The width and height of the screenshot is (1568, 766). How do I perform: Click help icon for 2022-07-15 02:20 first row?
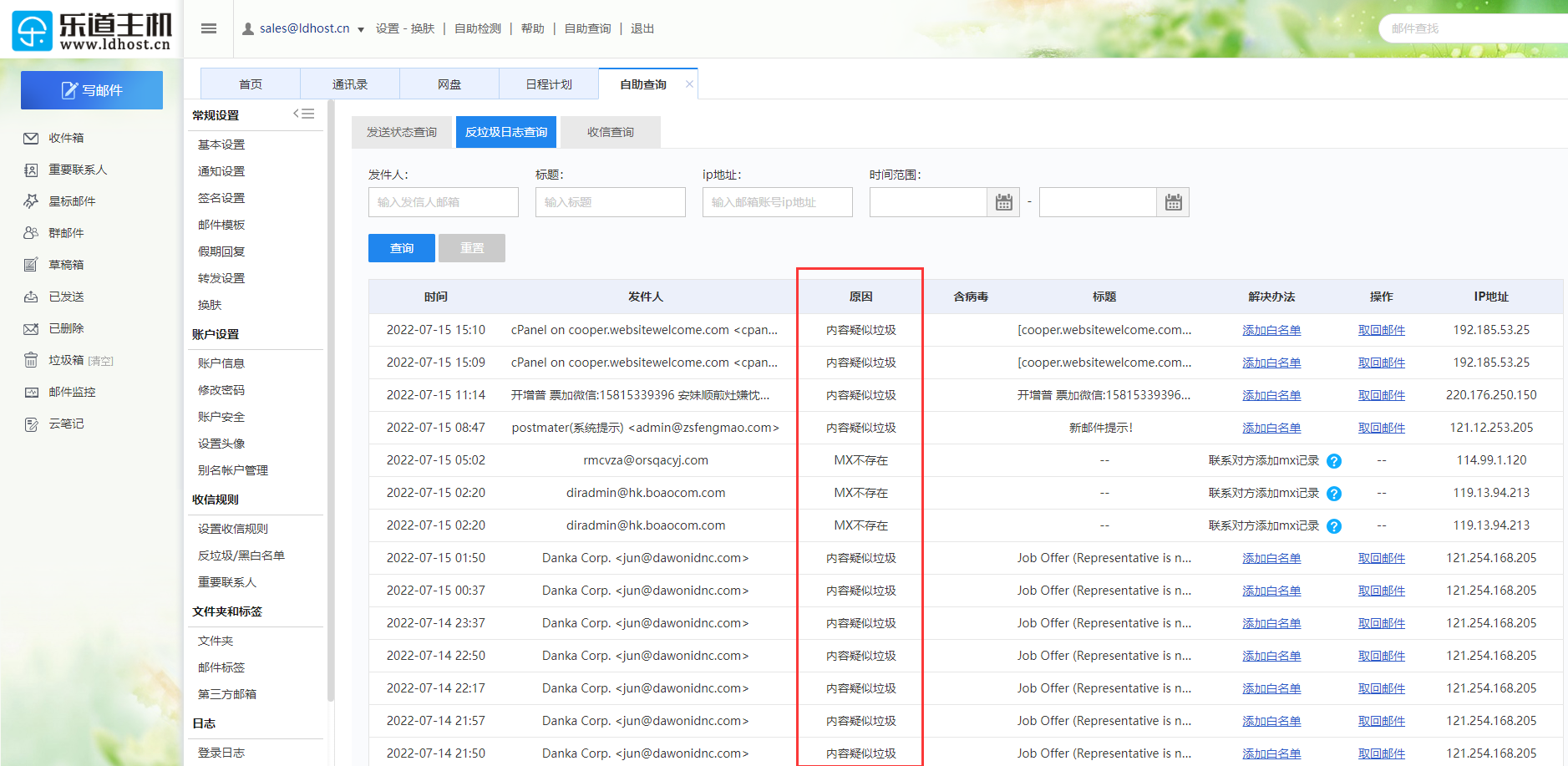[x=1334, y=494]
